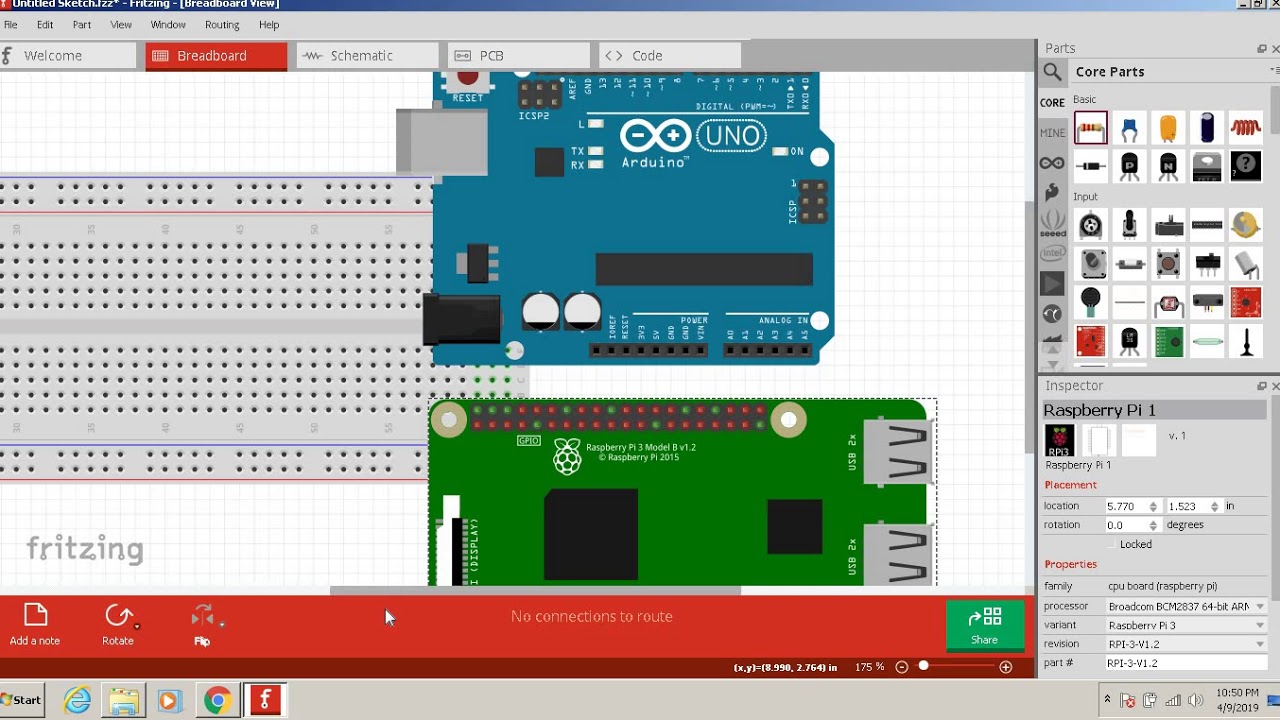The height and width of the screenshot is (720, 1280).
Task: Choose the P-type transistor part
Action: [1129, 166]
